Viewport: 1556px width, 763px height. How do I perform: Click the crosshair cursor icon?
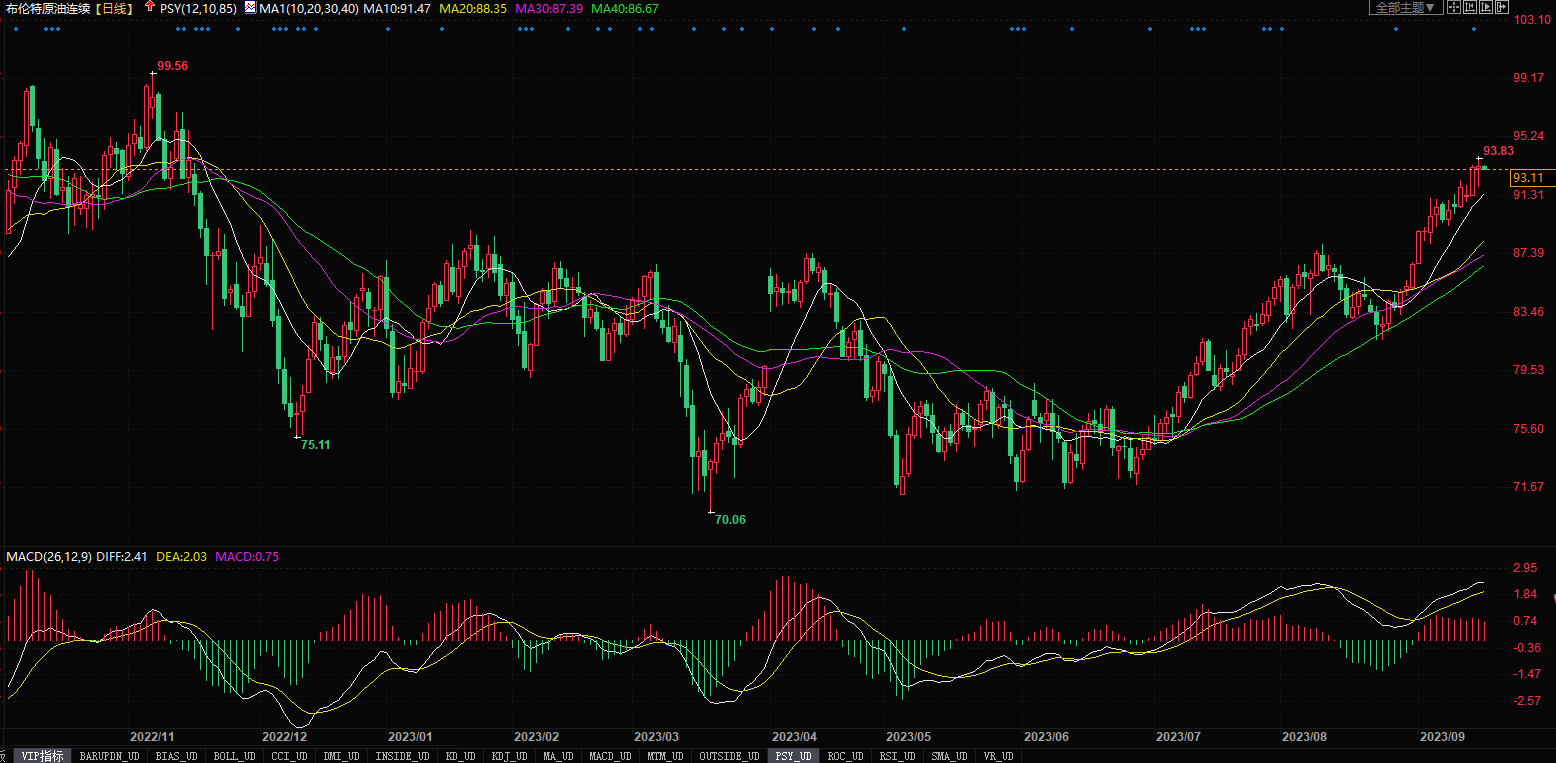[1454, 7]
